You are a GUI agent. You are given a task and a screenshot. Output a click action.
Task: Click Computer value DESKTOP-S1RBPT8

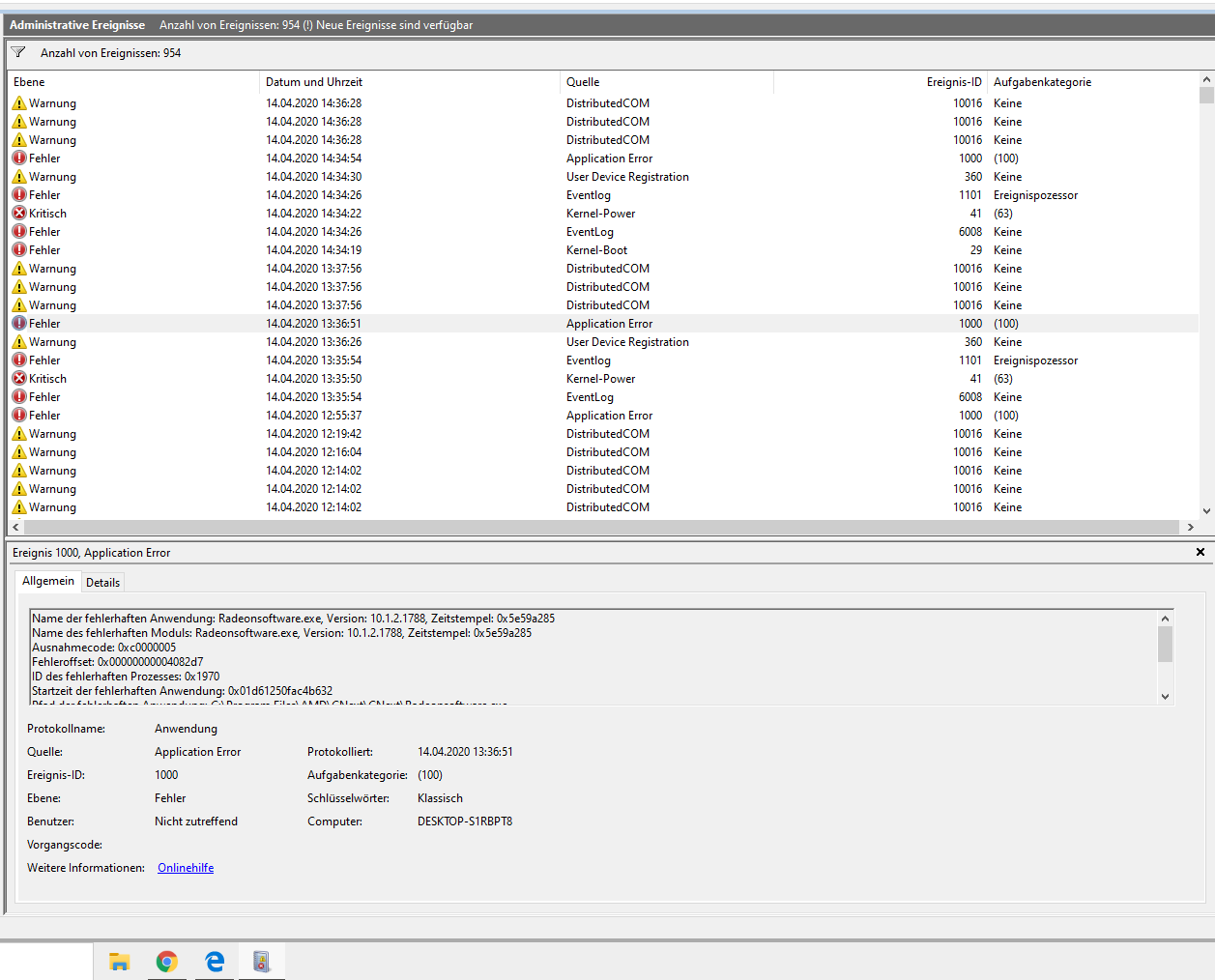(465, 821)
